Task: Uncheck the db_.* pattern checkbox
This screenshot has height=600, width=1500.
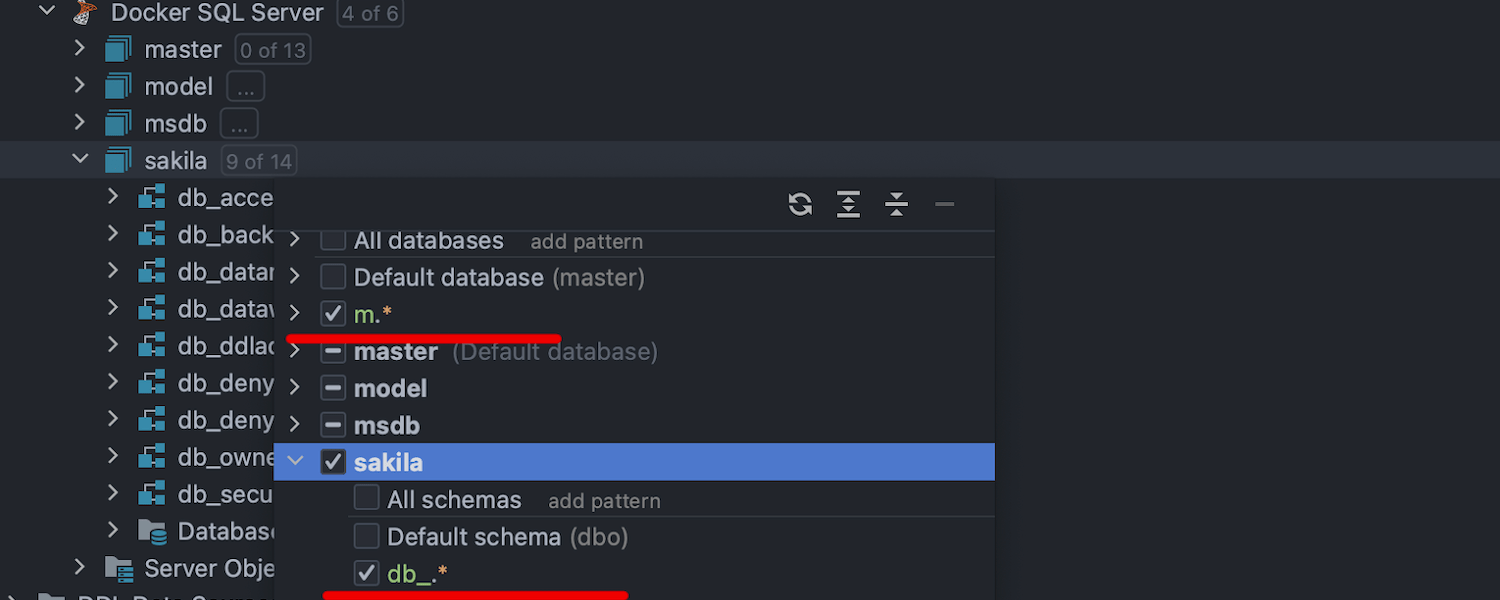Action: [367, 574]
